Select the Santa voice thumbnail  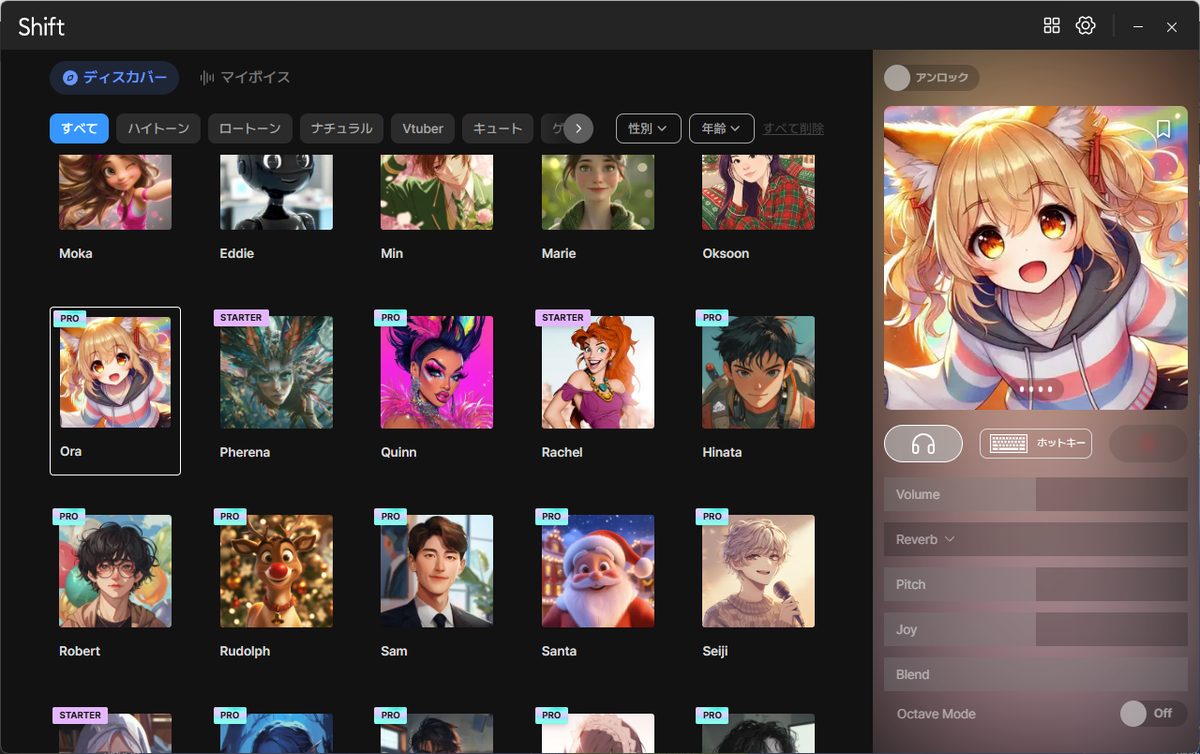click(x=598, y=571)
